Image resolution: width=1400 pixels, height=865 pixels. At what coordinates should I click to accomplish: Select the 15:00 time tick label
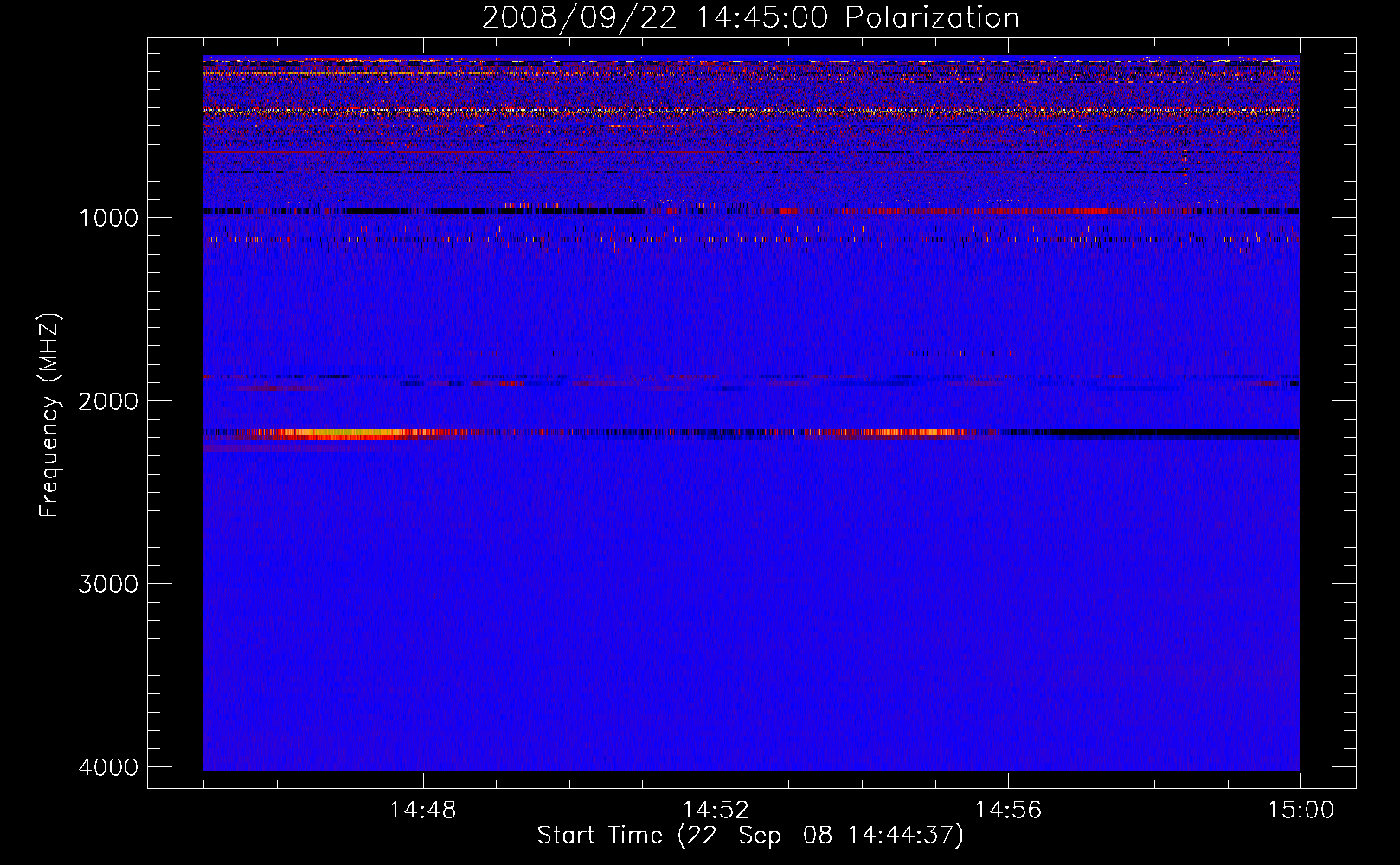pyautogui.click(x=1300, y=811)
